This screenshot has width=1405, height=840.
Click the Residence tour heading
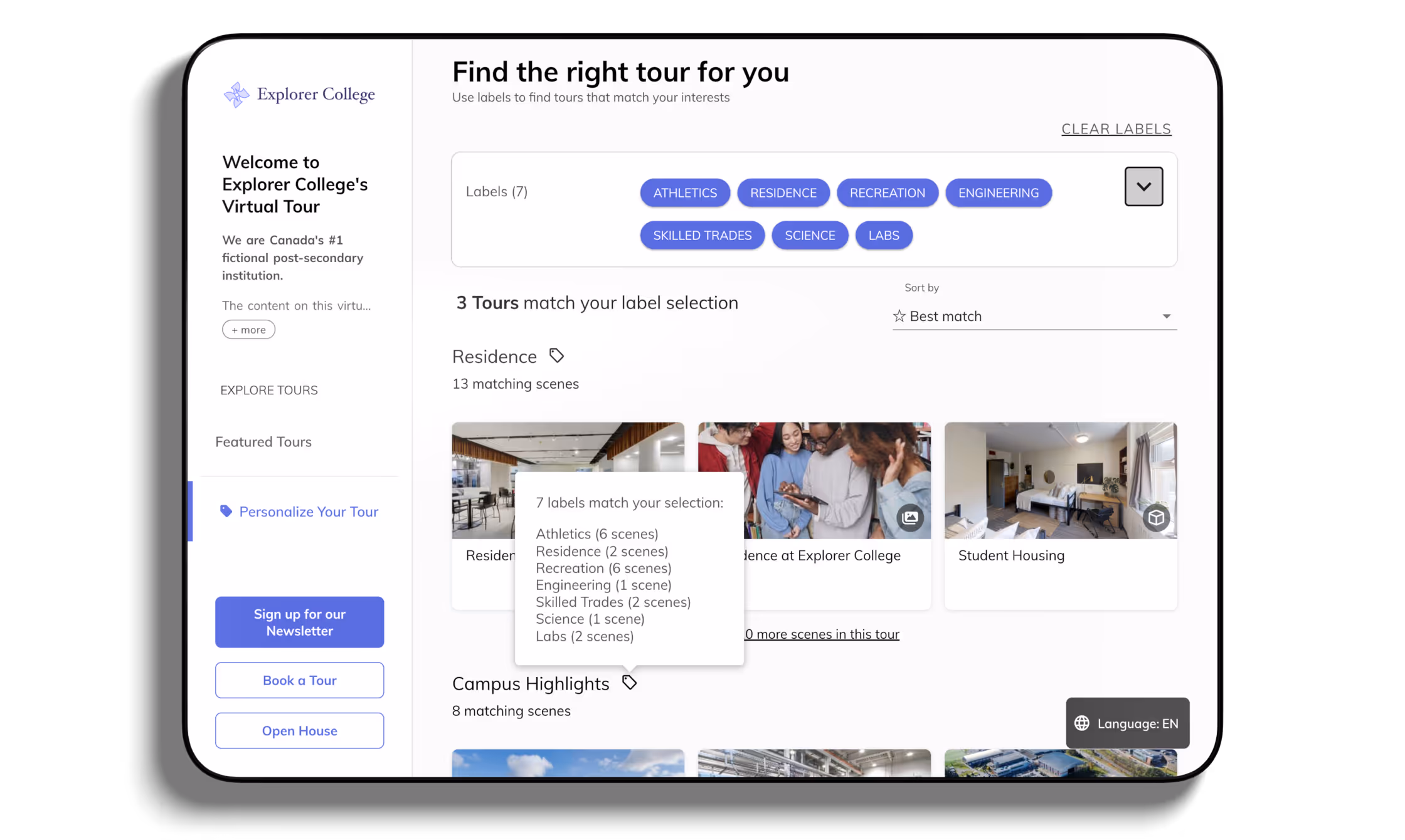(494, 357)
